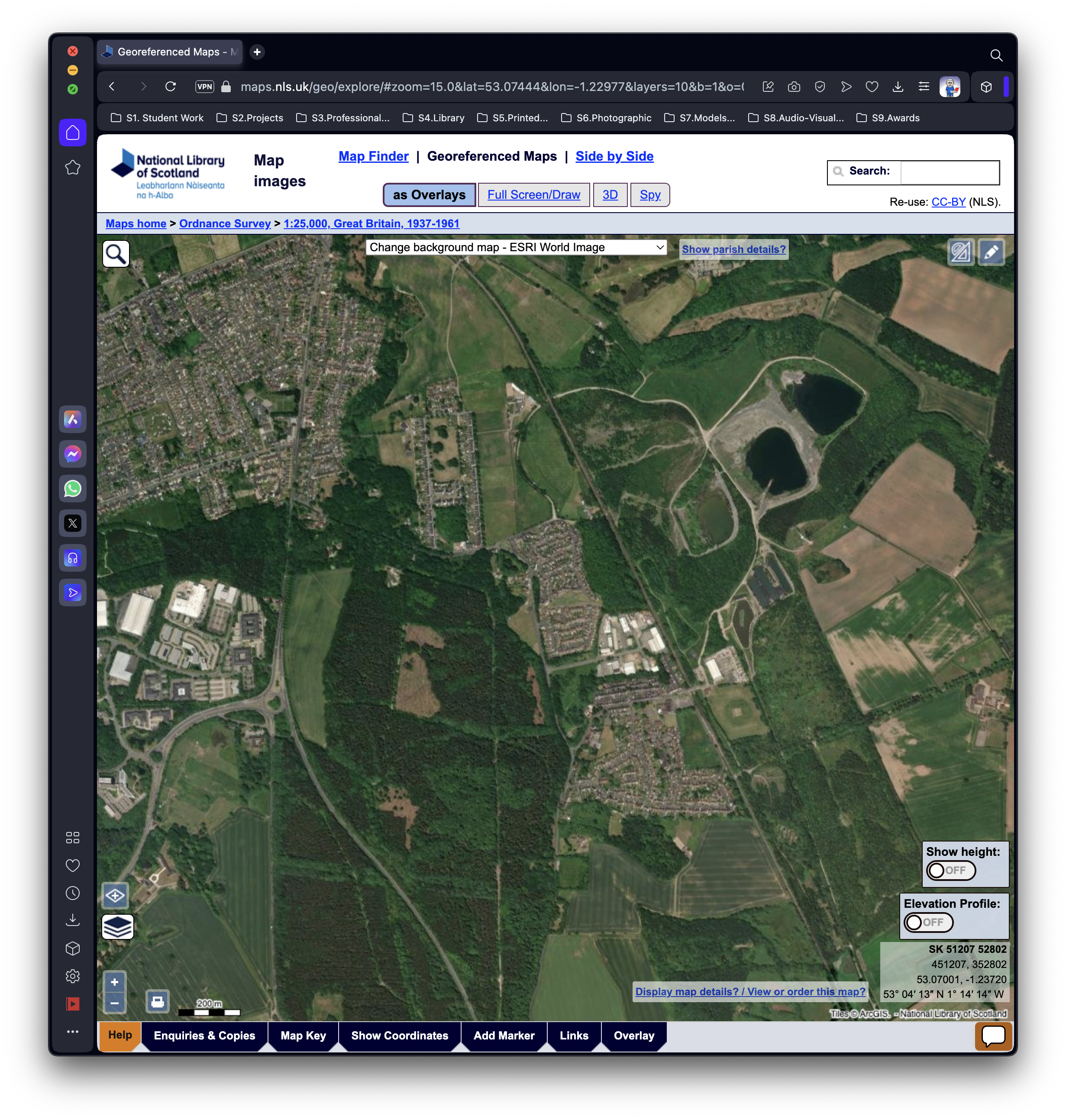Screen dimensions: 1066x1120
Task: Click the Full Screen/Draw button
Action: 534,194
